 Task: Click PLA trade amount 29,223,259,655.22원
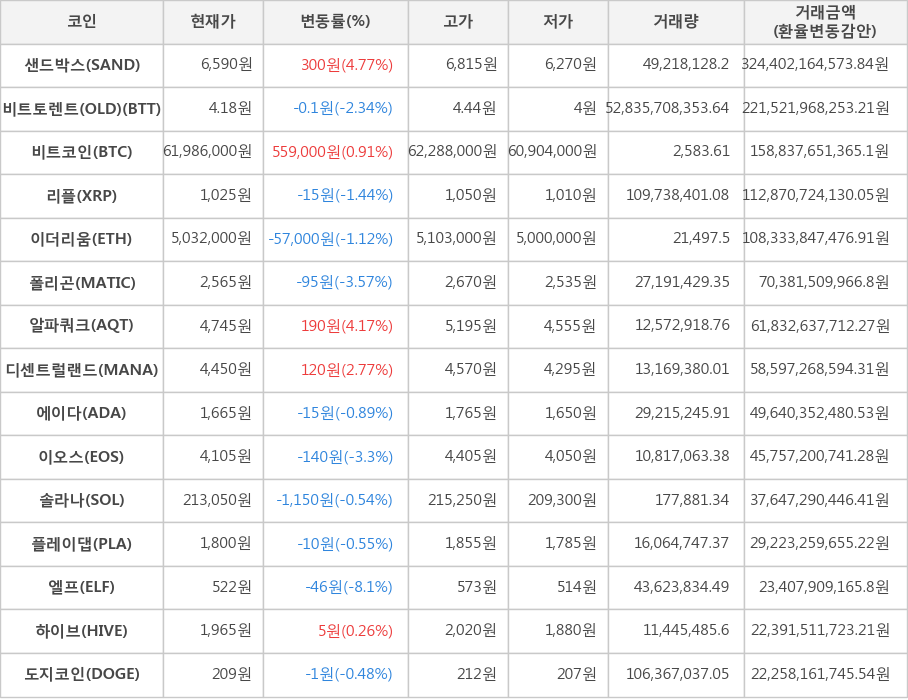click(820, 543)
